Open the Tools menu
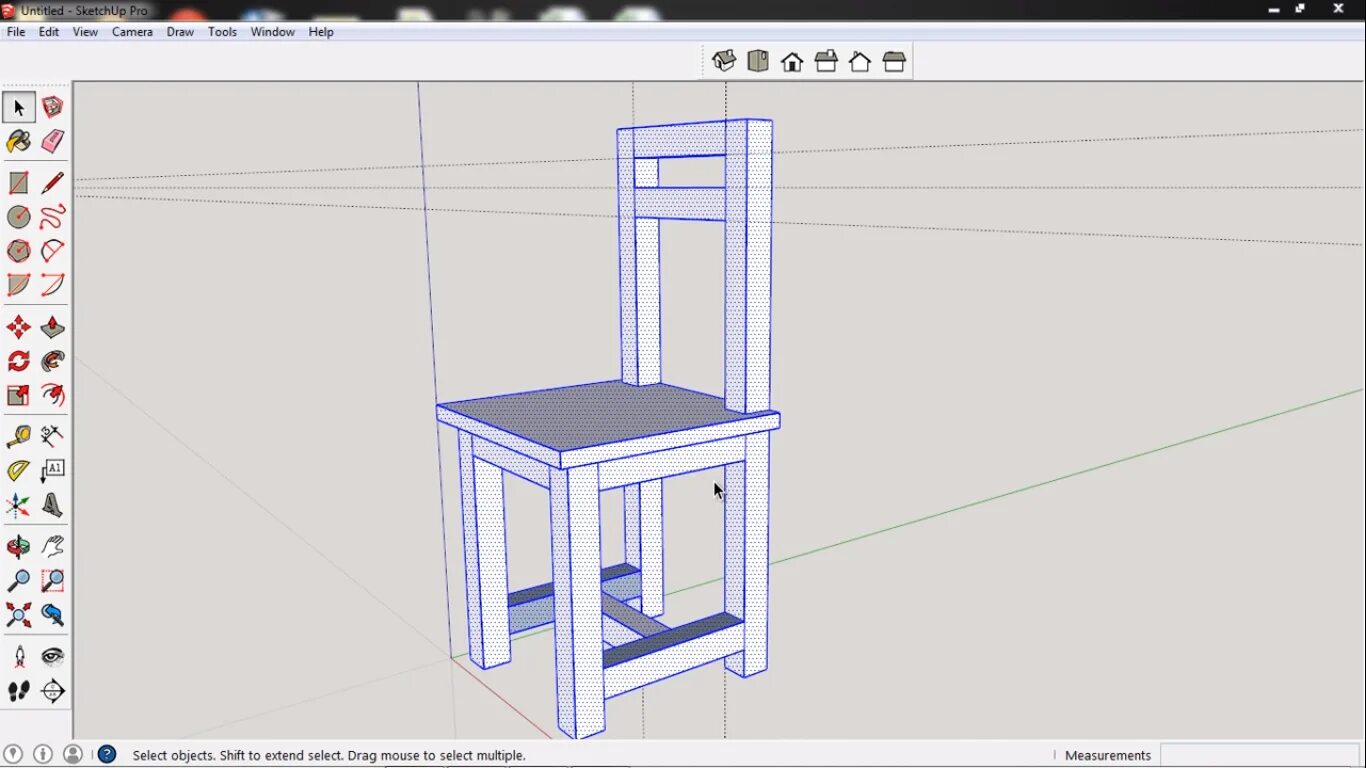The image size is (1366, 768). coord(222,32)
